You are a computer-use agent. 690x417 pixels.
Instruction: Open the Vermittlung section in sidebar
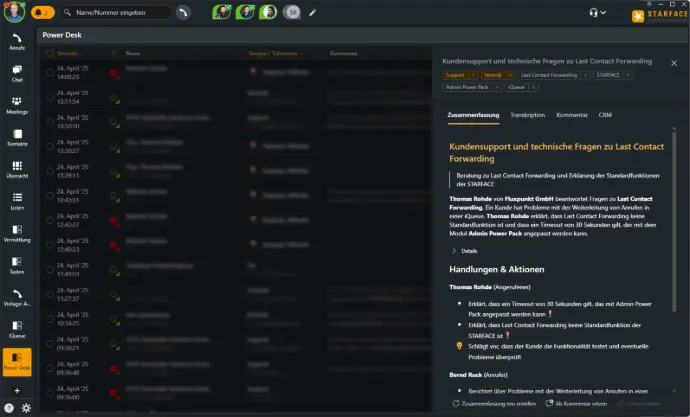point(17,234)
